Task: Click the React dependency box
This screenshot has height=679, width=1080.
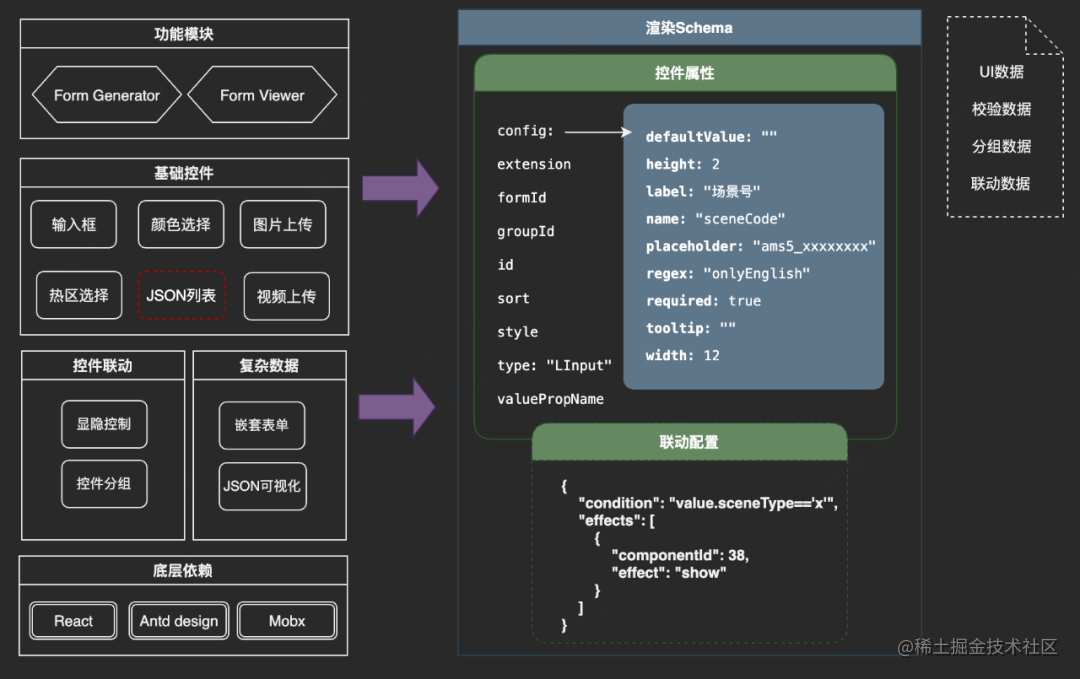Action: 74,621
